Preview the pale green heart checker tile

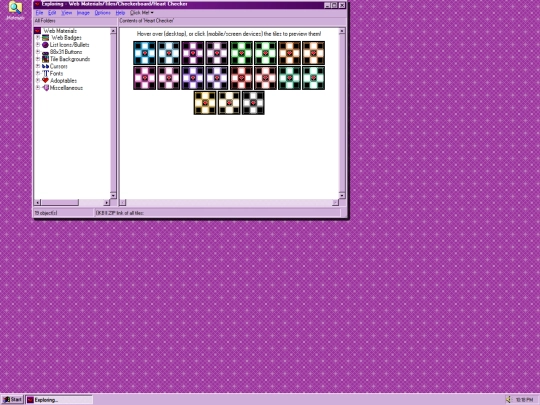[265, 53]
